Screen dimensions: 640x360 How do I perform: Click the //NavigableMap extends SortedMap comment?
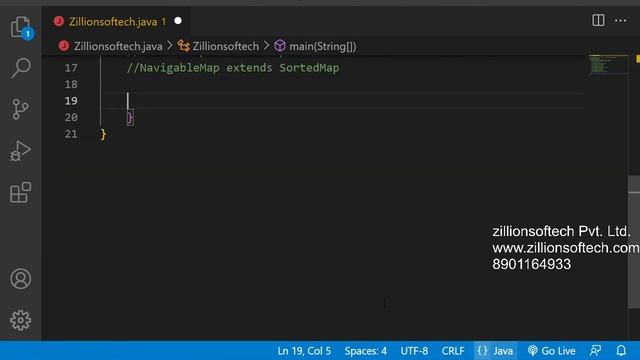pyautogui.click(x=233, y=68)
